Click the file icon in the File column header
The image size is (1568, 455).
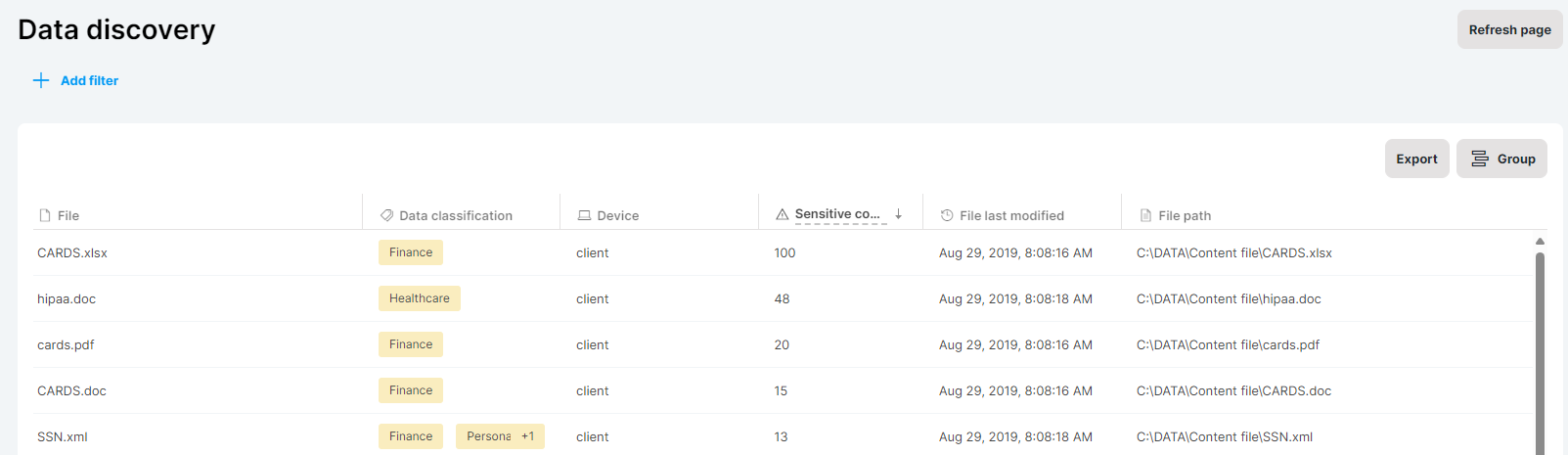(x=44, y=215)
